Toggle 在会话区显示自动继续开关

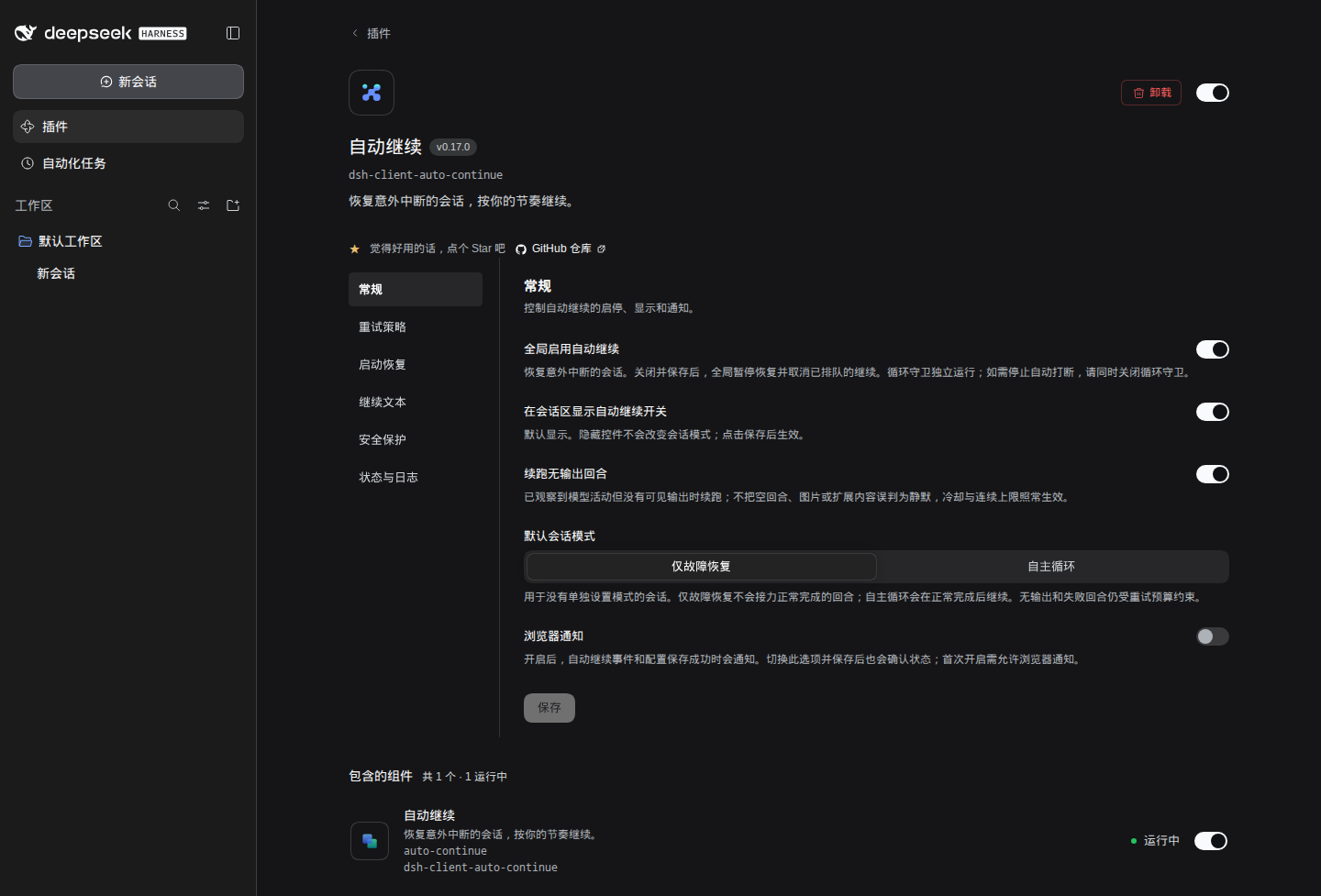(x=1213, y=412)
